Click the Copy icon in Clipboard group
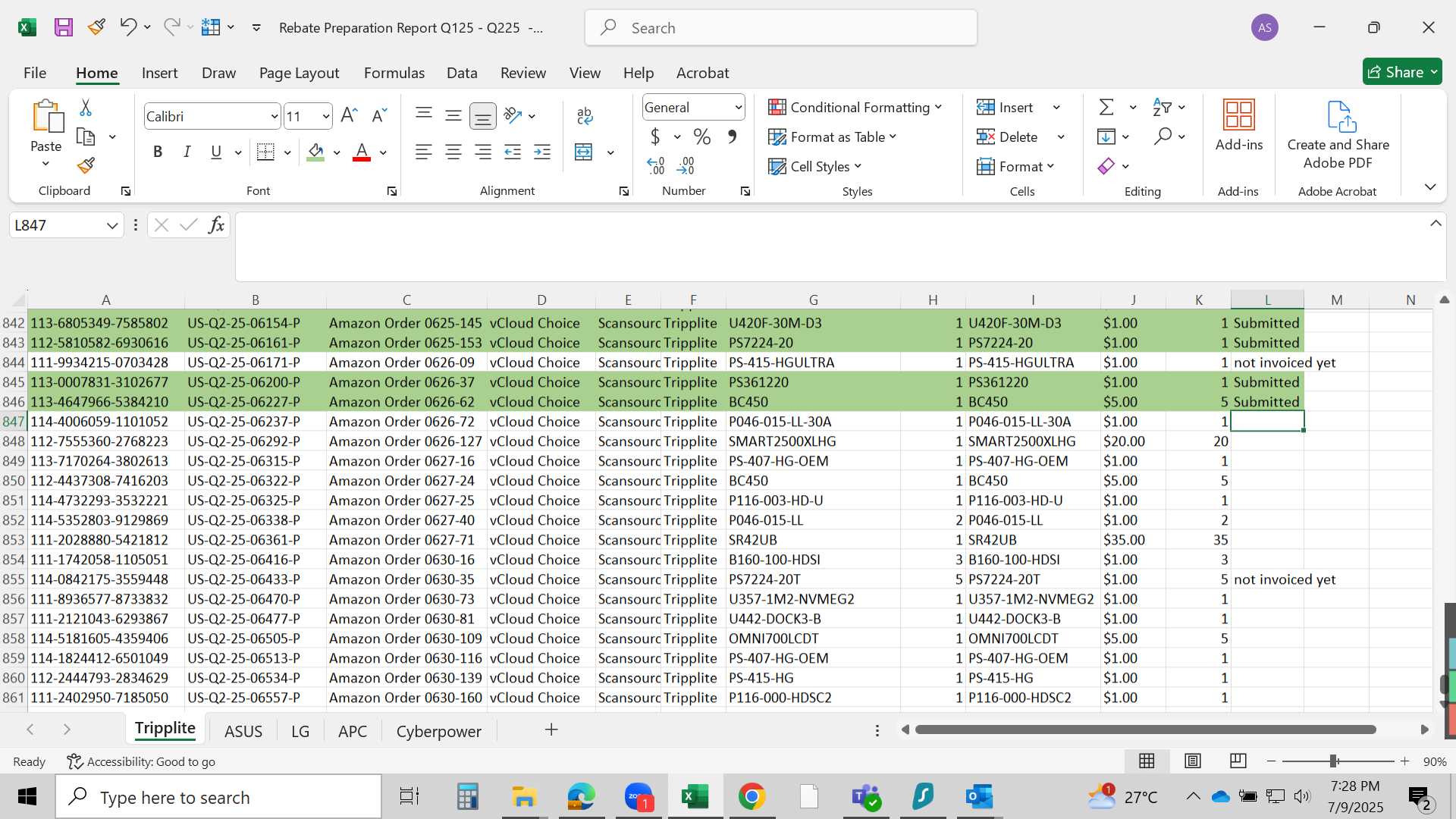This screenshot has height=819, width=1456. point(86,137)
